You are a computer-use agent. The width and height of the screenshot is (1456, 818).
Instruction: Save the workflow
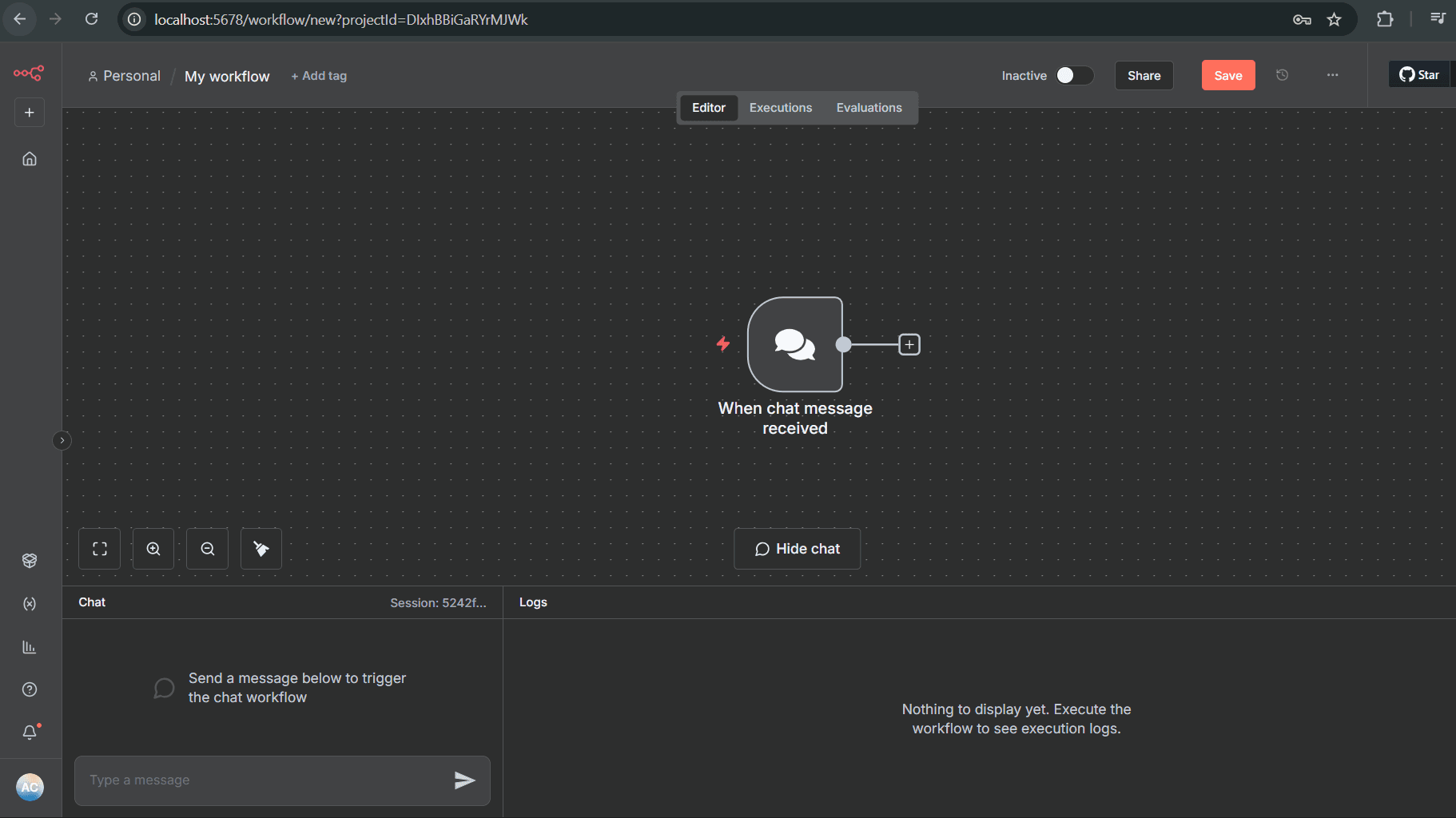coord(1227,75)
